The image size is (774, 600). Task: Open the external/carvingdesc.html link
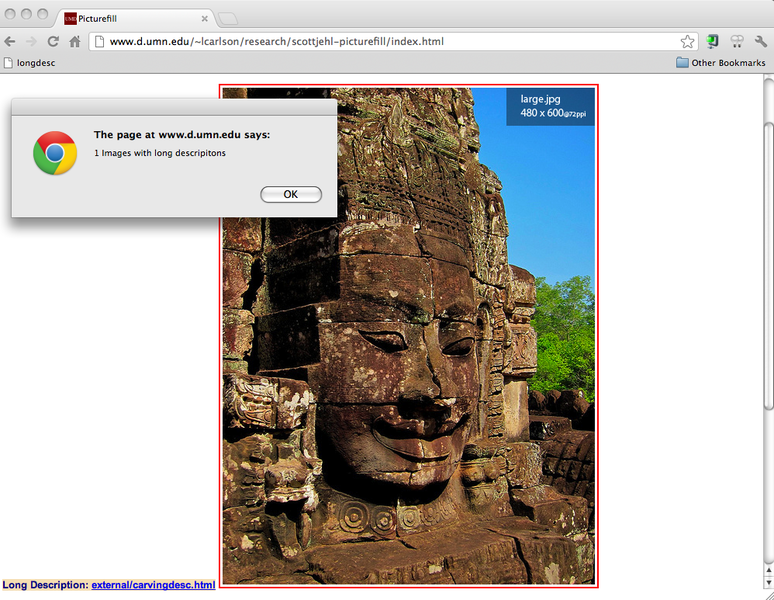pyautogui.click(x=153, y=585)
